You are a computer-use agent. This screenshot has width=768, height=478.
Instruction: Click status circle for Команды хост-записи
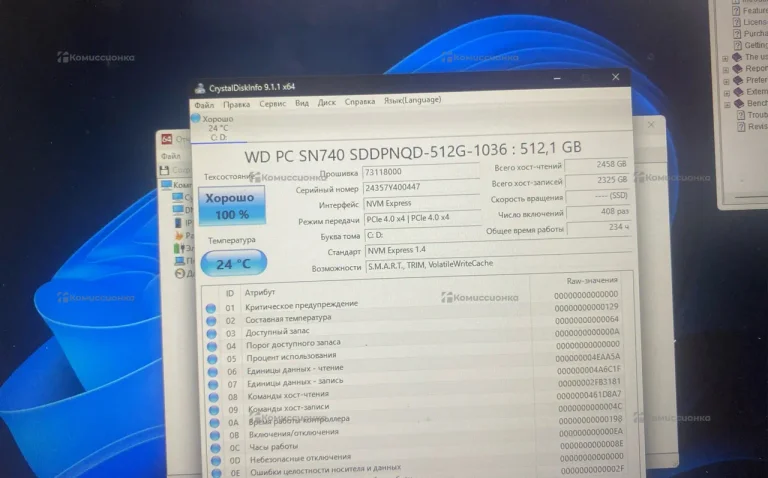pos(214,410)
